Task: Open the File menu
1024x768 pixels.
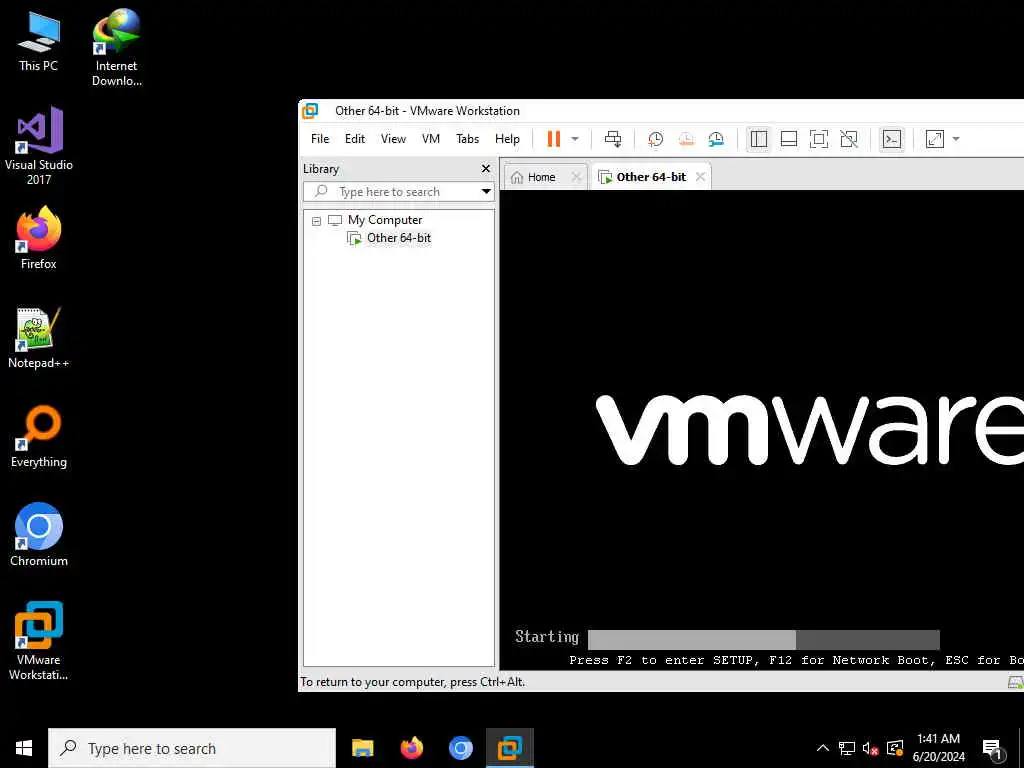Action: click(320, 138)
